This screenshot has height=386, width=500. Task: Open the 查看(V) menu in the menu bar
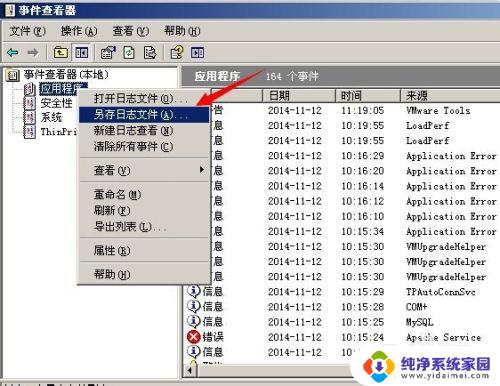[x=130, y=31]
